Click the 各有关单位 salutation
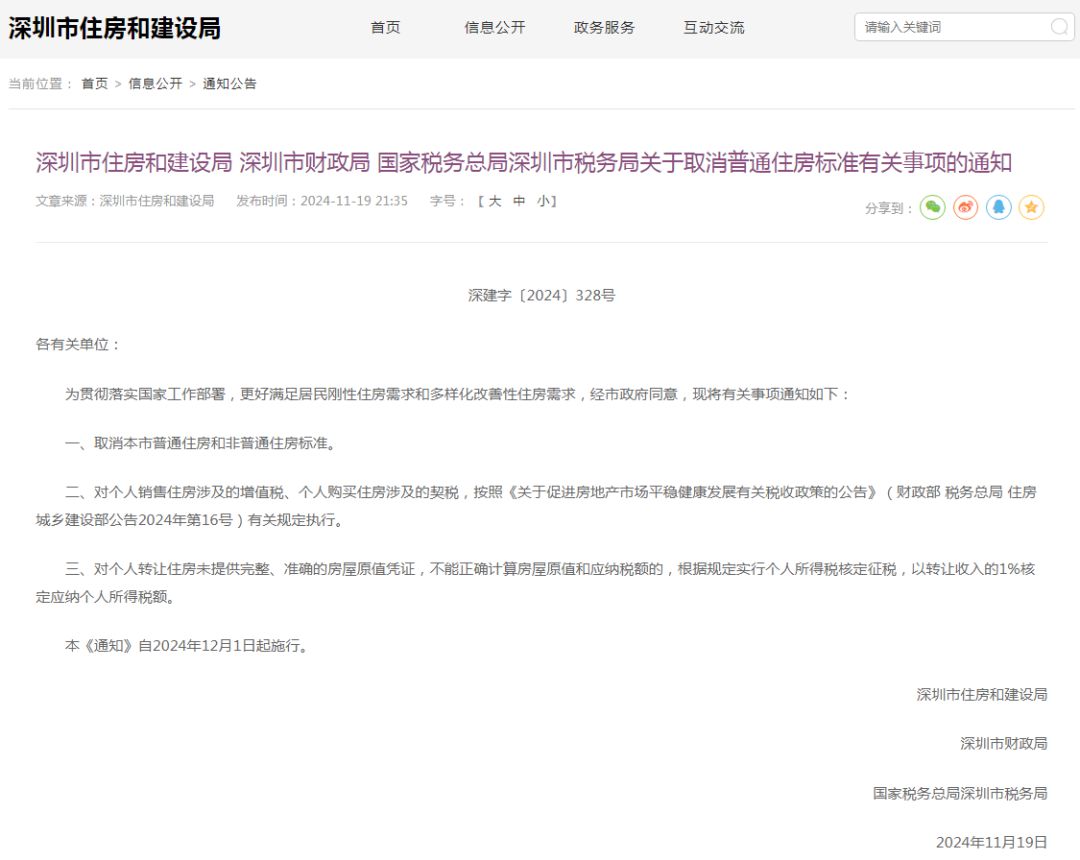Viewport: 1080px width, 860px height. point(78,344)
